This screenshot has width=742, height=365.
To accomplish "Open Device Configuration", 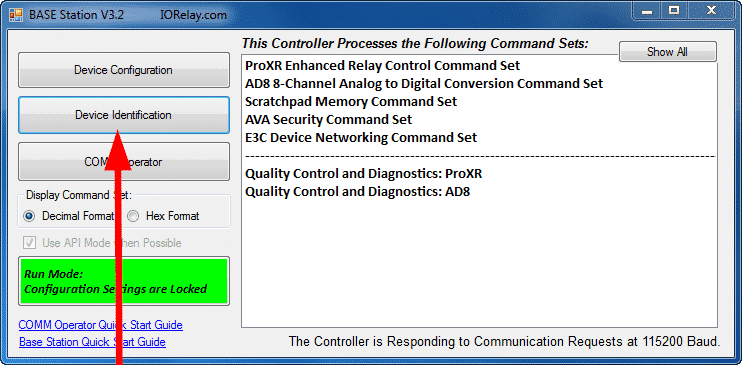I will pyautogui.click(x=124, y=70).
